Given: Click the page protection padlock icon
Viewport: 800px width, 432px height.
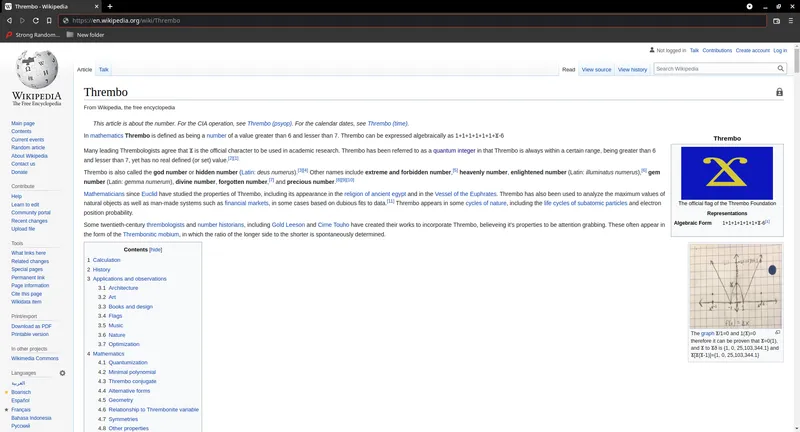Looking at the screenshot, I should click(779, 92).
